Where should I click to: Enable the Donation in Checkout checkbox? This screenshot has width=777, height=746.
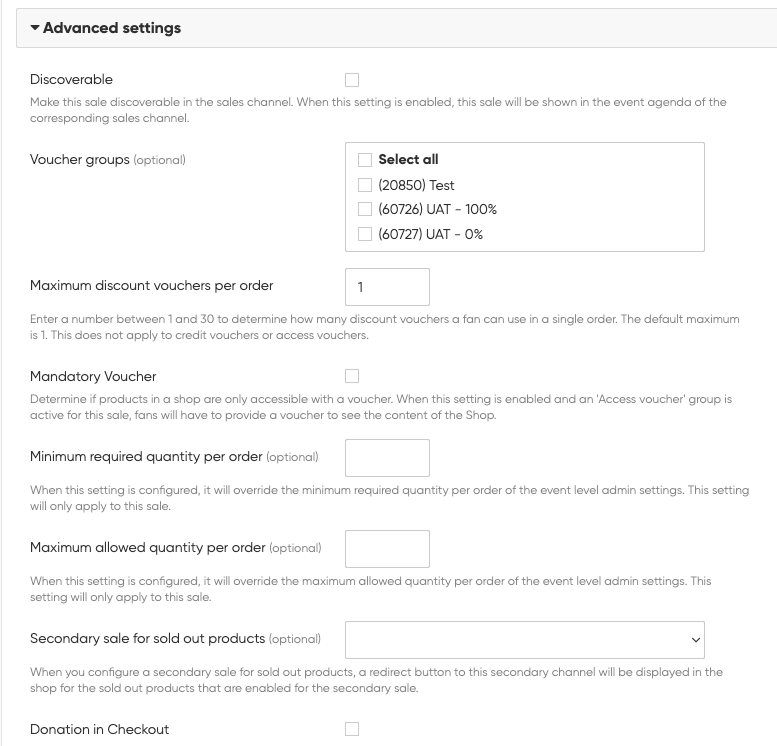coord(352,729)
